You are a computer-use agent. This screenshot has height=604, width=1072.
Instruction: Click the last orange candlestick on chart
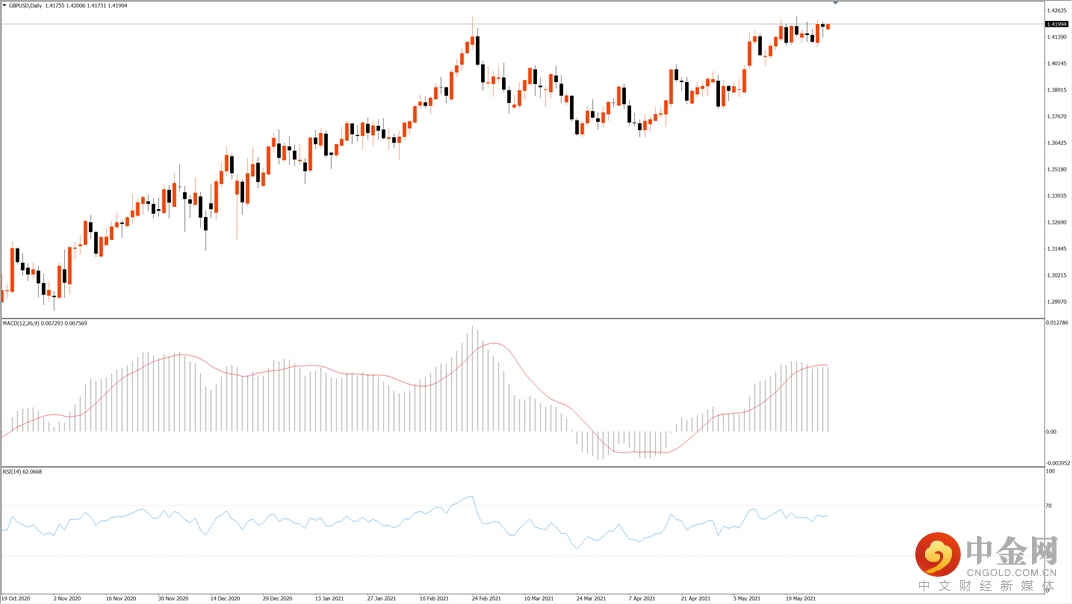828,27
